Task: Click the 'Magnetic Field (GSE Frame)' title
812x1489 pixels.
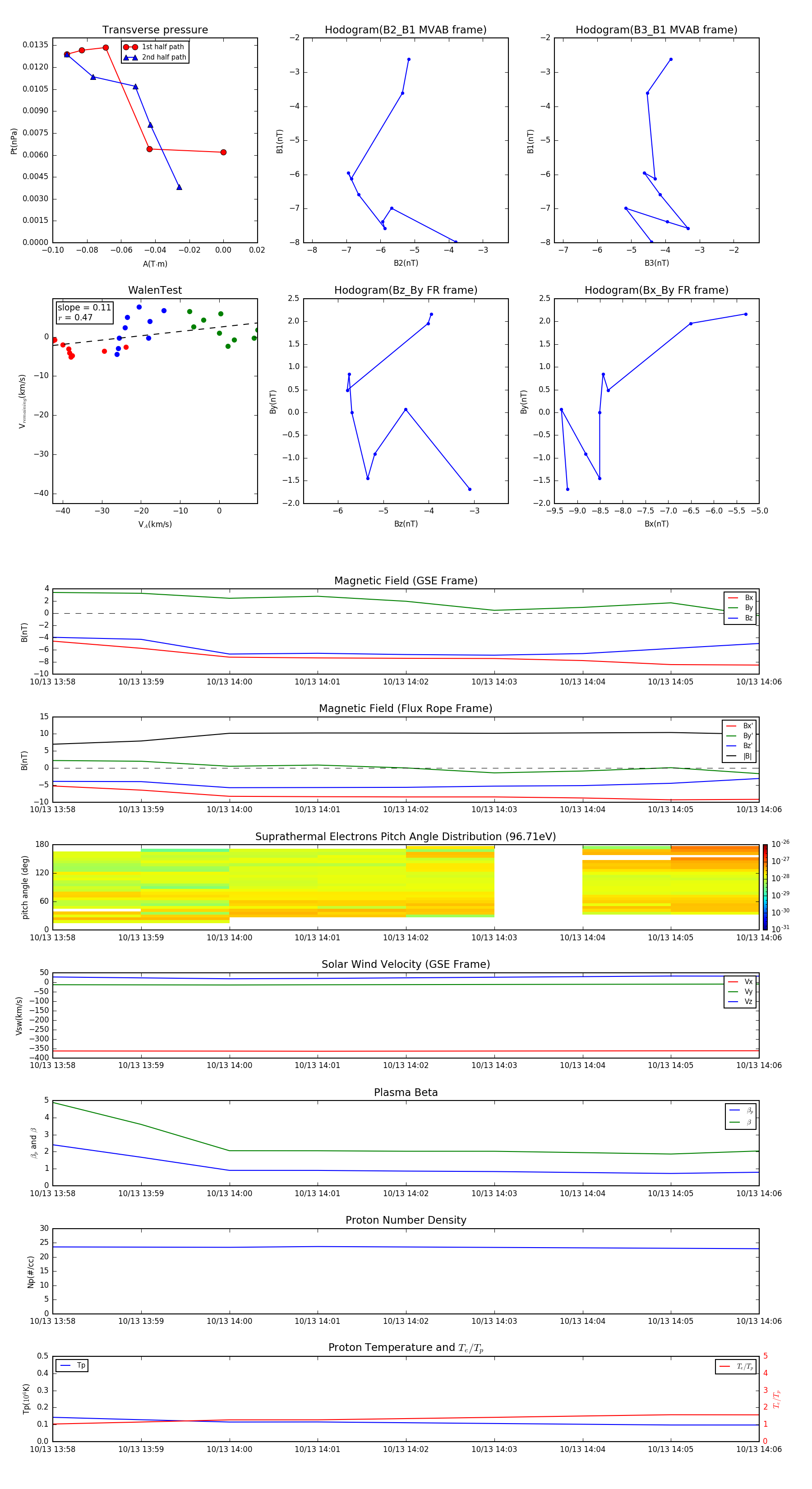Action: 406,581
